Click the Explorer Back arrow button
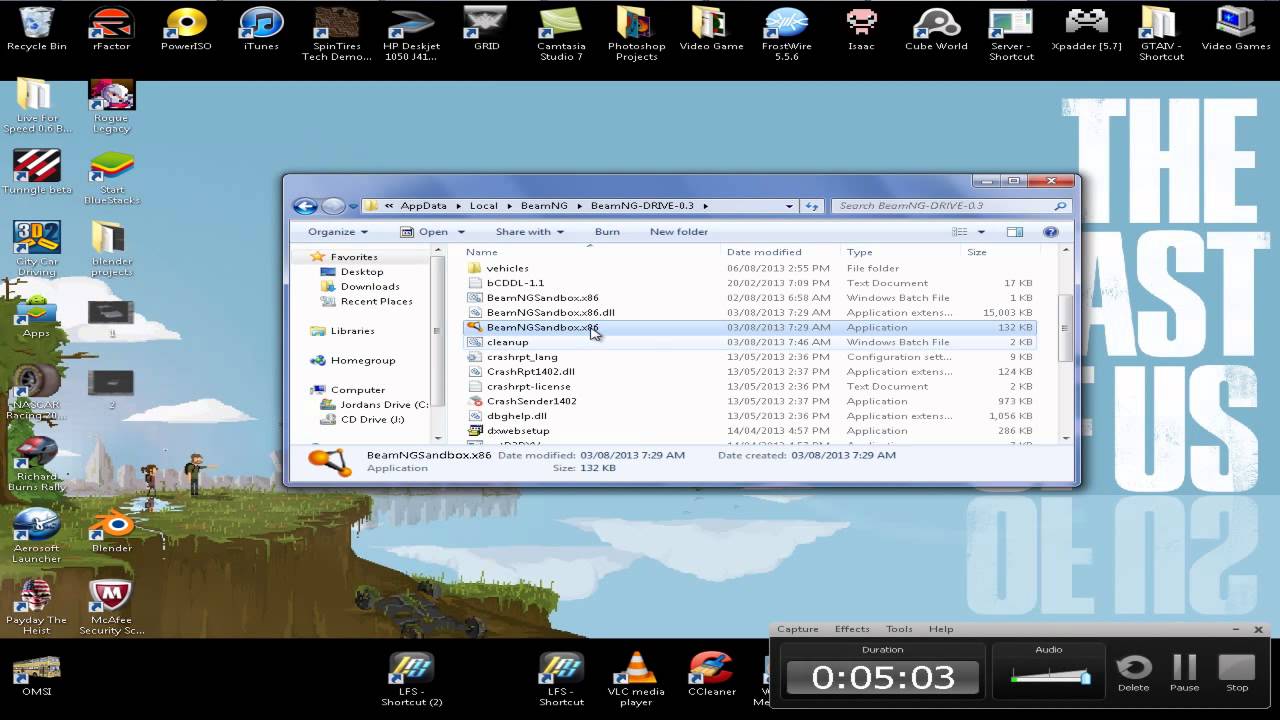The width and height of the screenshot is (1280, 720). pos(305,206)
